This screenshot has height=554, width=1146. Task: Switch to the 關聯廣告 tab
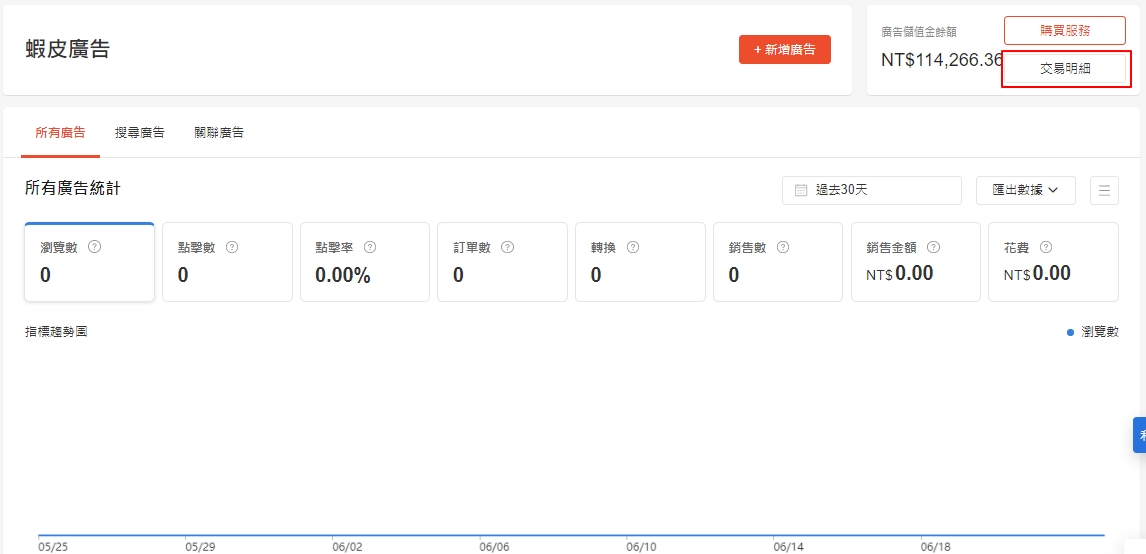219,133
